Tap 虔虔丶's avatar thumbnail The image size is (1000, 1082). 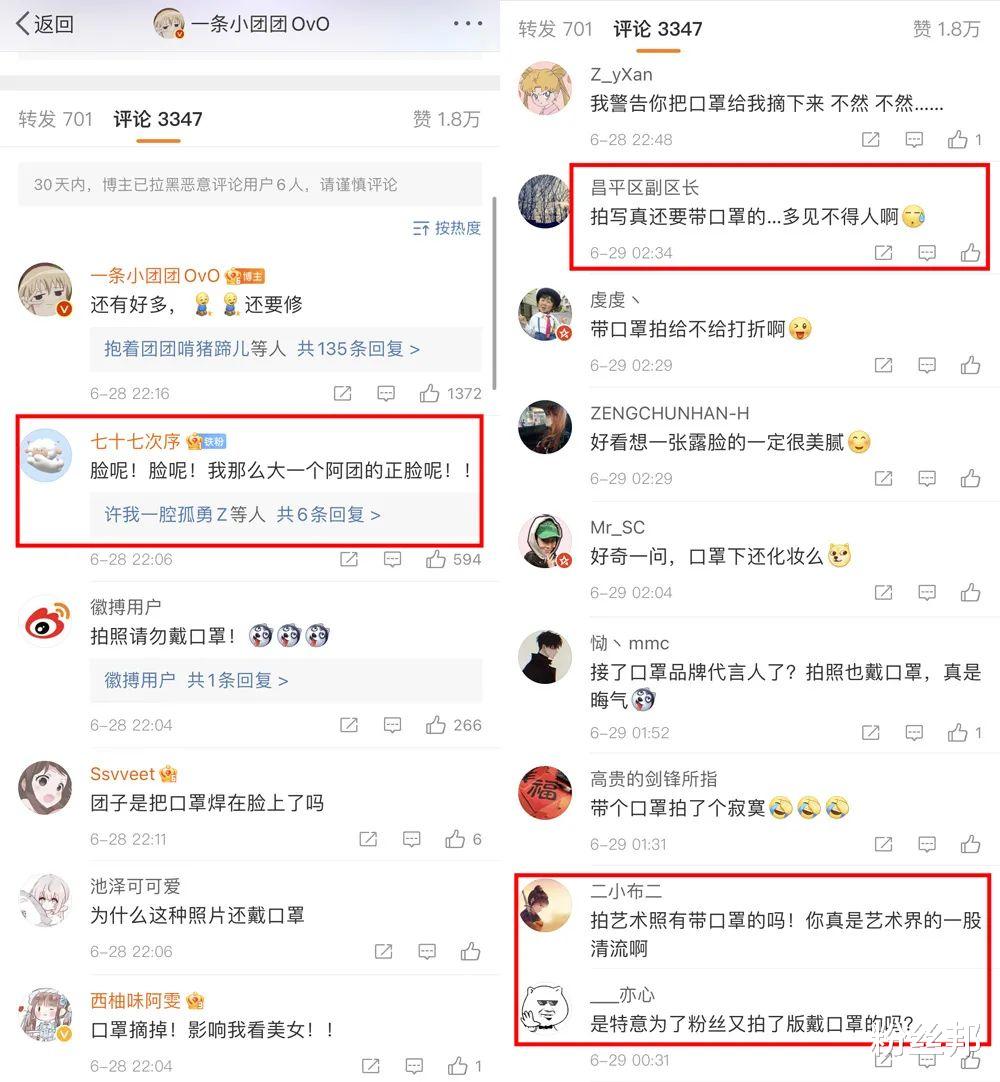click(x=545, y=314)
